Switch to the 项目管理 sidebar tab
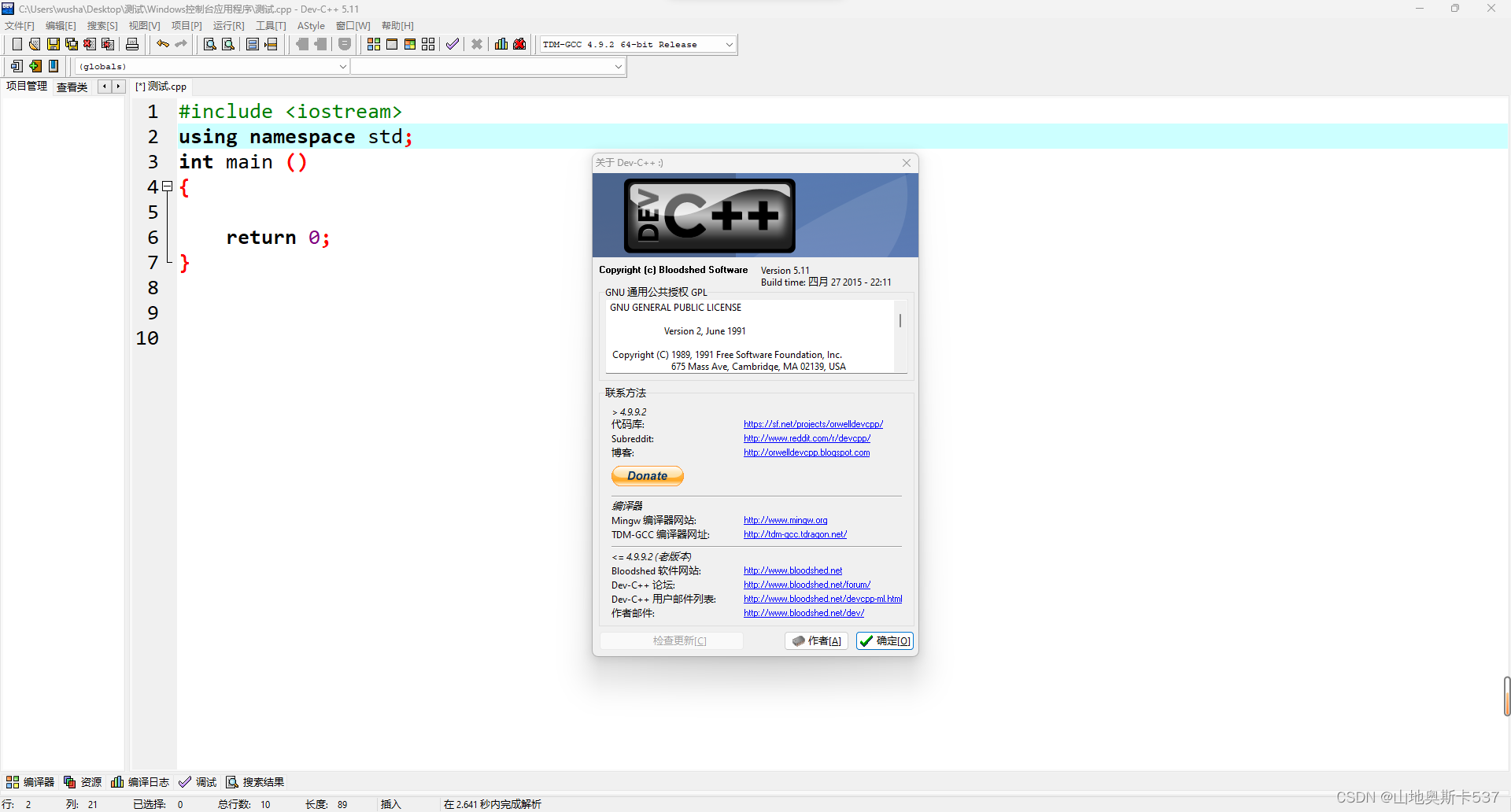This screenshot has width=1511, height=812. click(x=27, y=87)
